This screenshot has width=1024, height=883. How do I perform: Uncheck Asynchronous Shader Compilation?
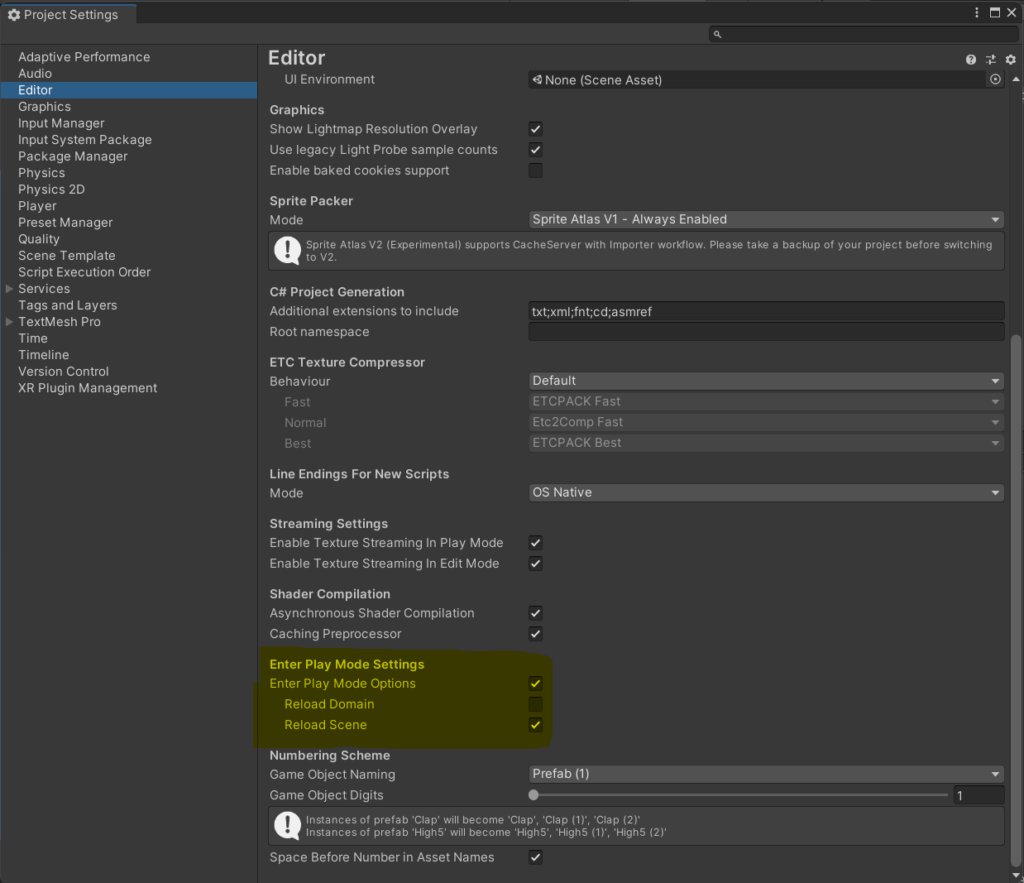(535, 613)
